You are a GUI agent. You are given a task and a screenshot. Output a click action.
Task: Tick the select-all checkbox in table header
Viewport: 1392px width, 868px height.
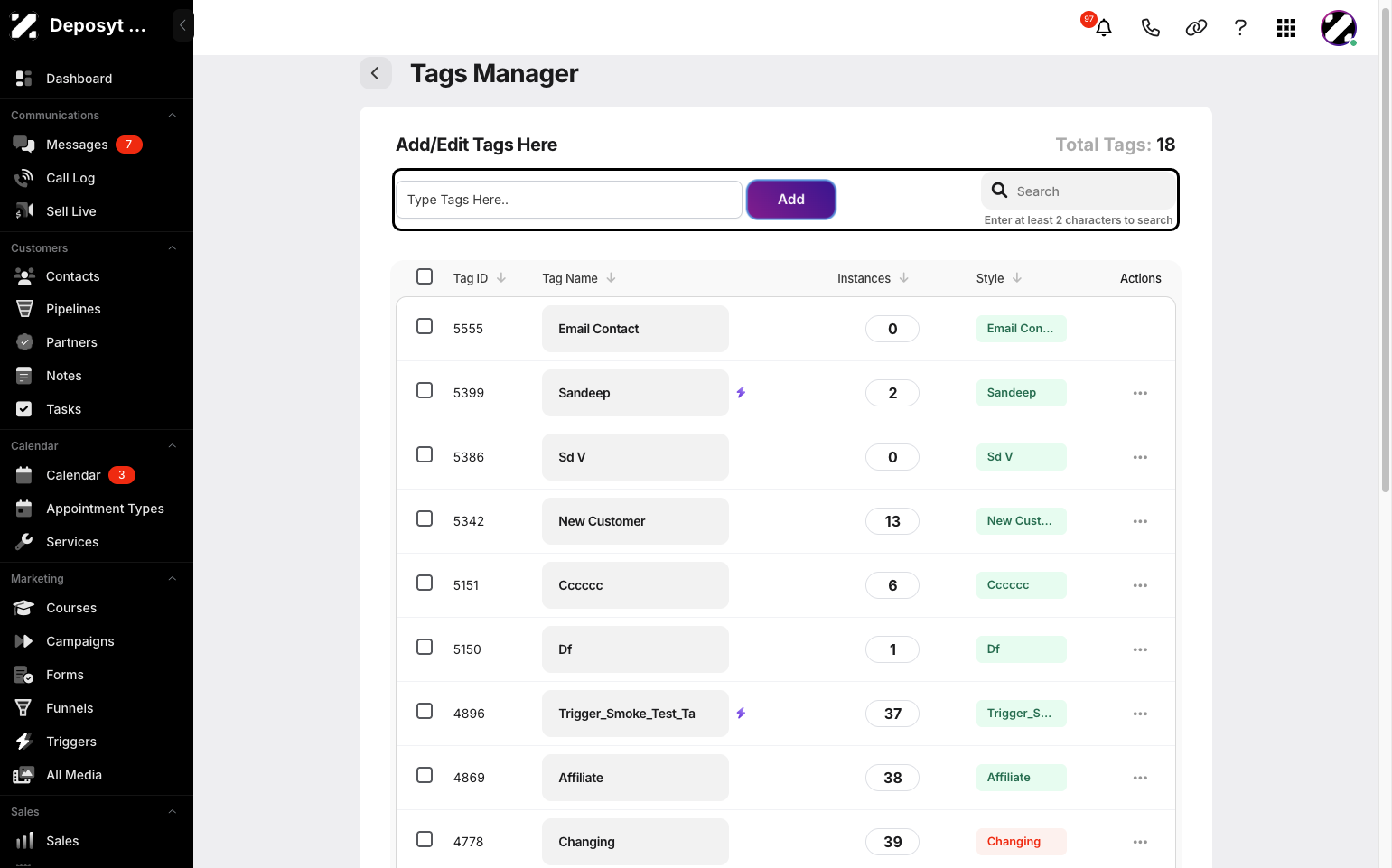coord(425,276)
